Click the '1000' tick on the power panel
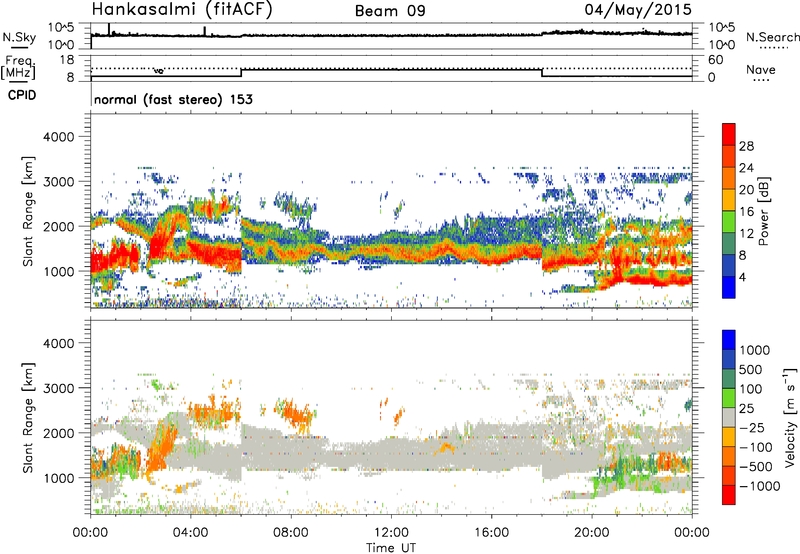Viewport: 800px width, 554px height. 58,271
